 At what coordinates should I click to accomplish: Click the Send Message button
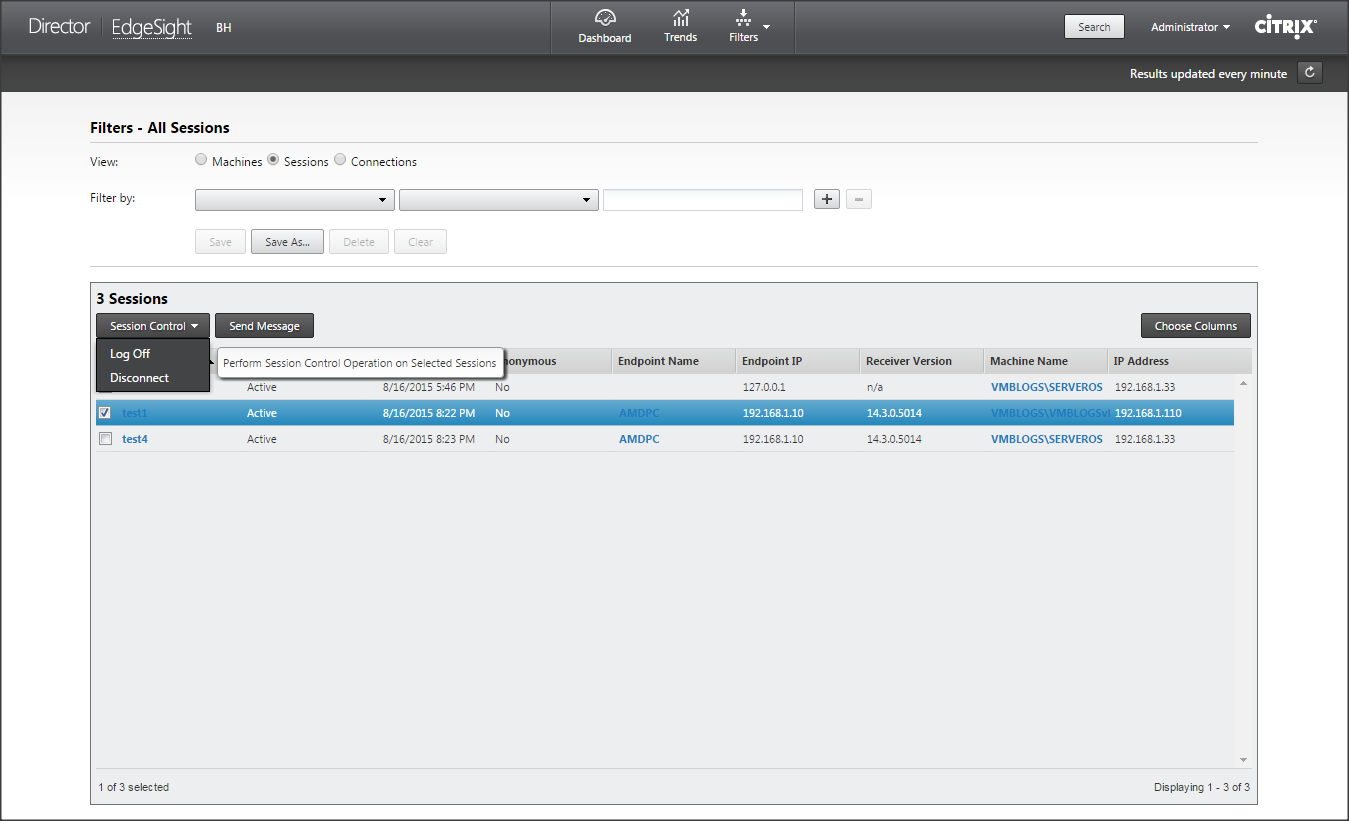pos(264,326)
